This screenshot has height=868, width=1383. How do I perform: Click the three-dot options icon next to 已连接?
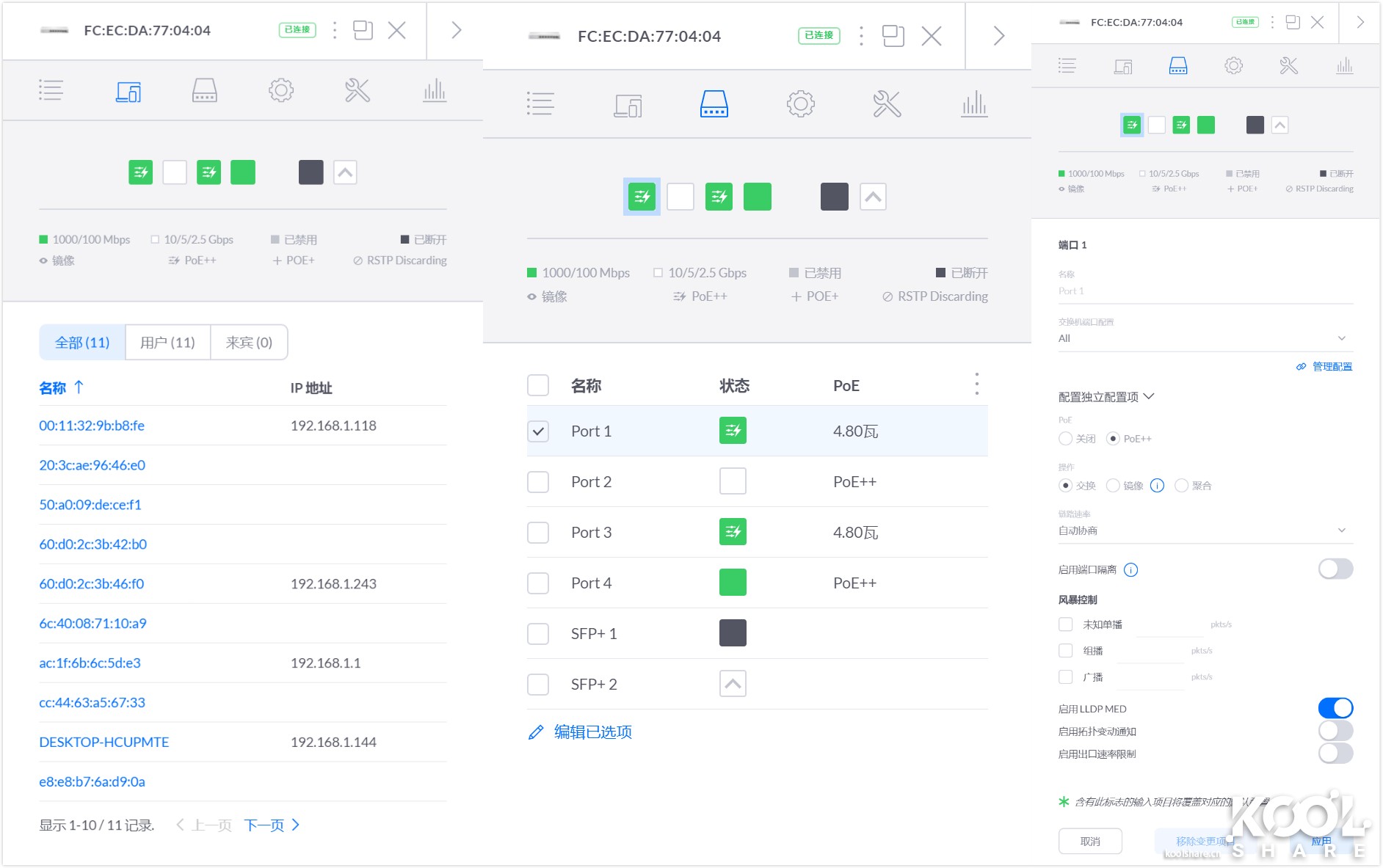tap(860, 35)
